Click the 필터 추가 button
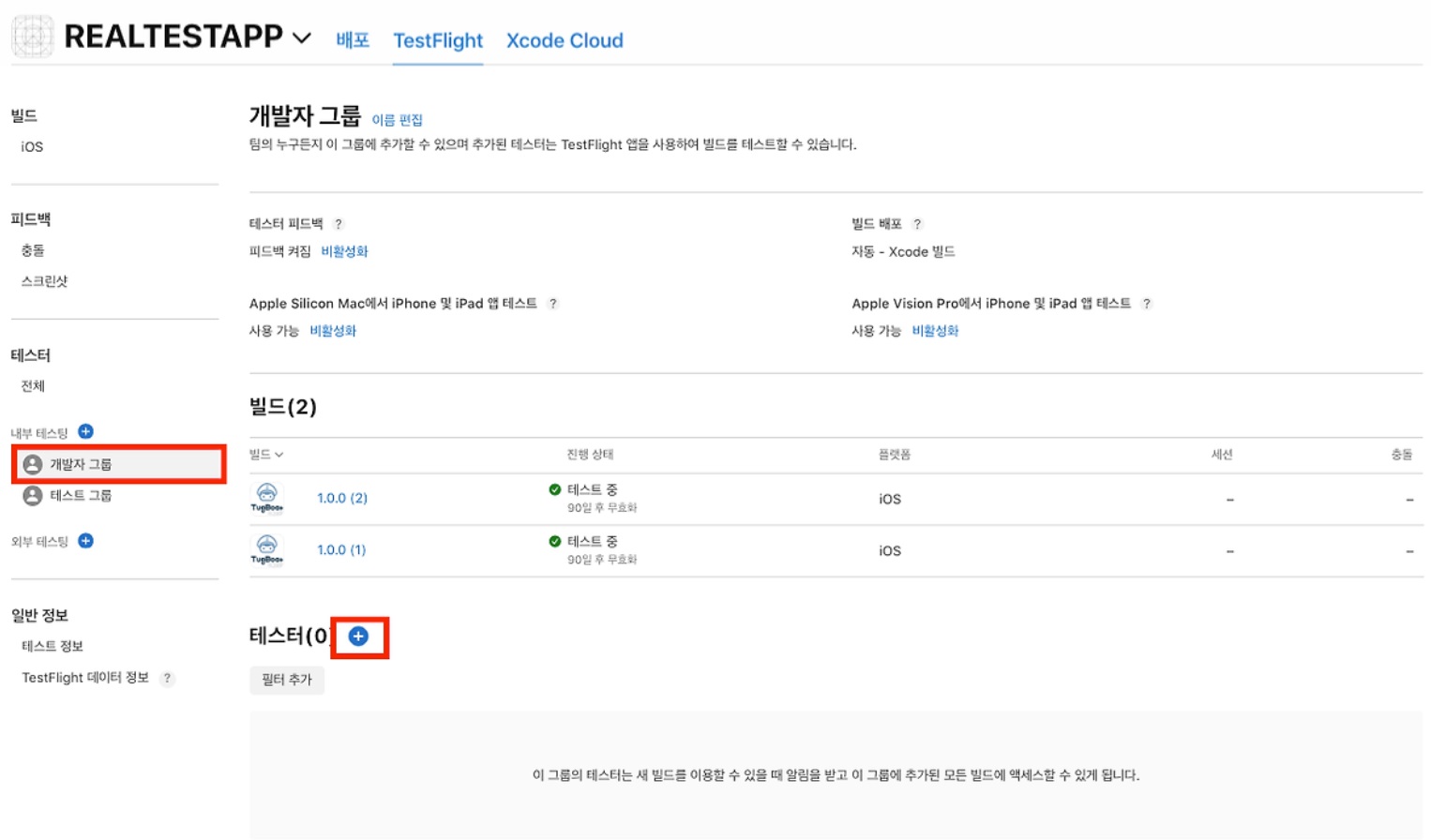This screenshot has width=1431, height=840. (x=287, y=680)
